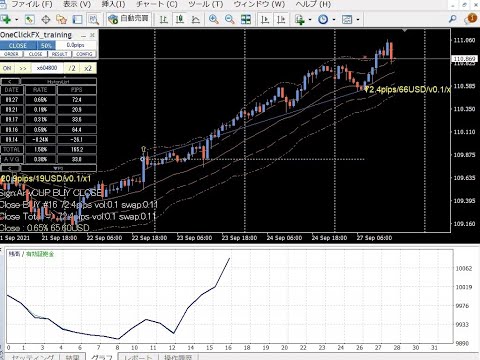This screenshot has width=480, height=360.
Task: Switch to the 操作履歴 tab
Action: (178, 357)
